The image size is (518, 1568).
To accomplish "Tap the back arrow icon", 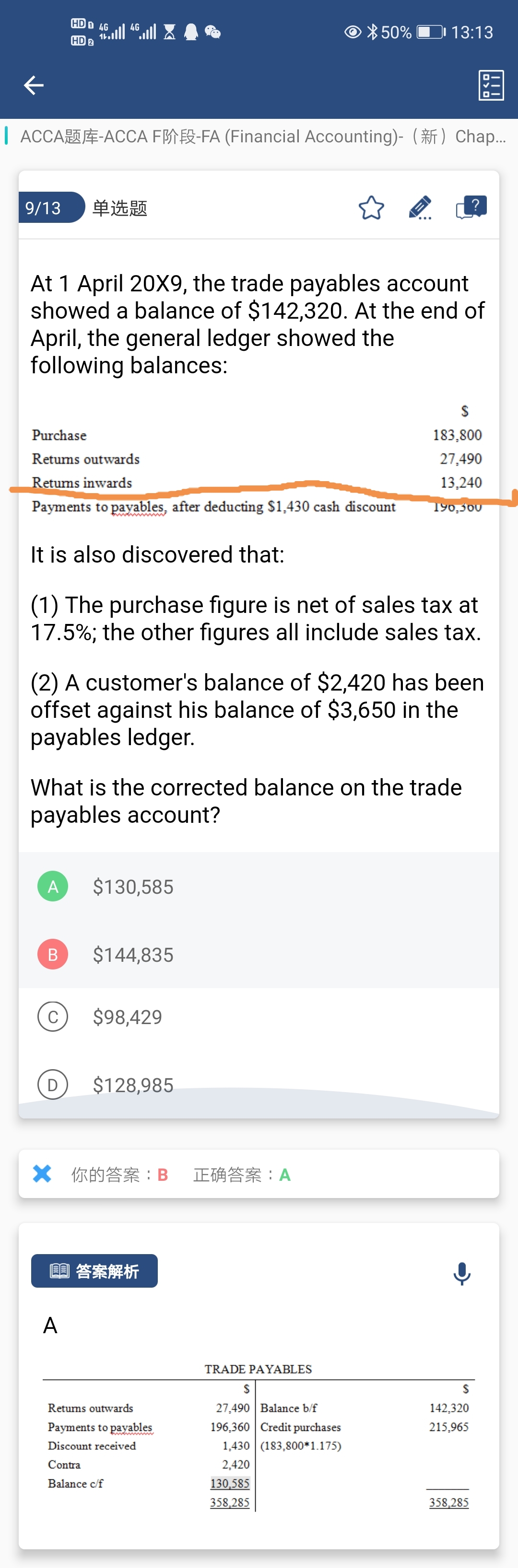I will pyautogui.click(x=34, y=85).
